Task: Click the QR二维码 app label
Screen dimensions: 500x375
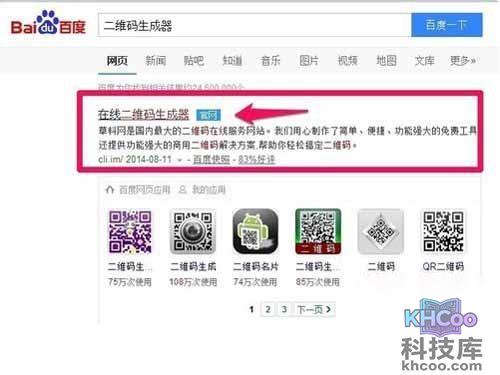Action: click(443, 267)
